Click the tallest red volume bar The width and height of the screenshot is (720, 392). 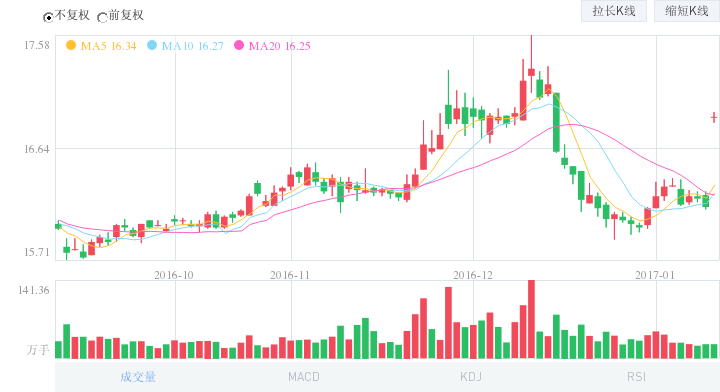tap(531, 319)
